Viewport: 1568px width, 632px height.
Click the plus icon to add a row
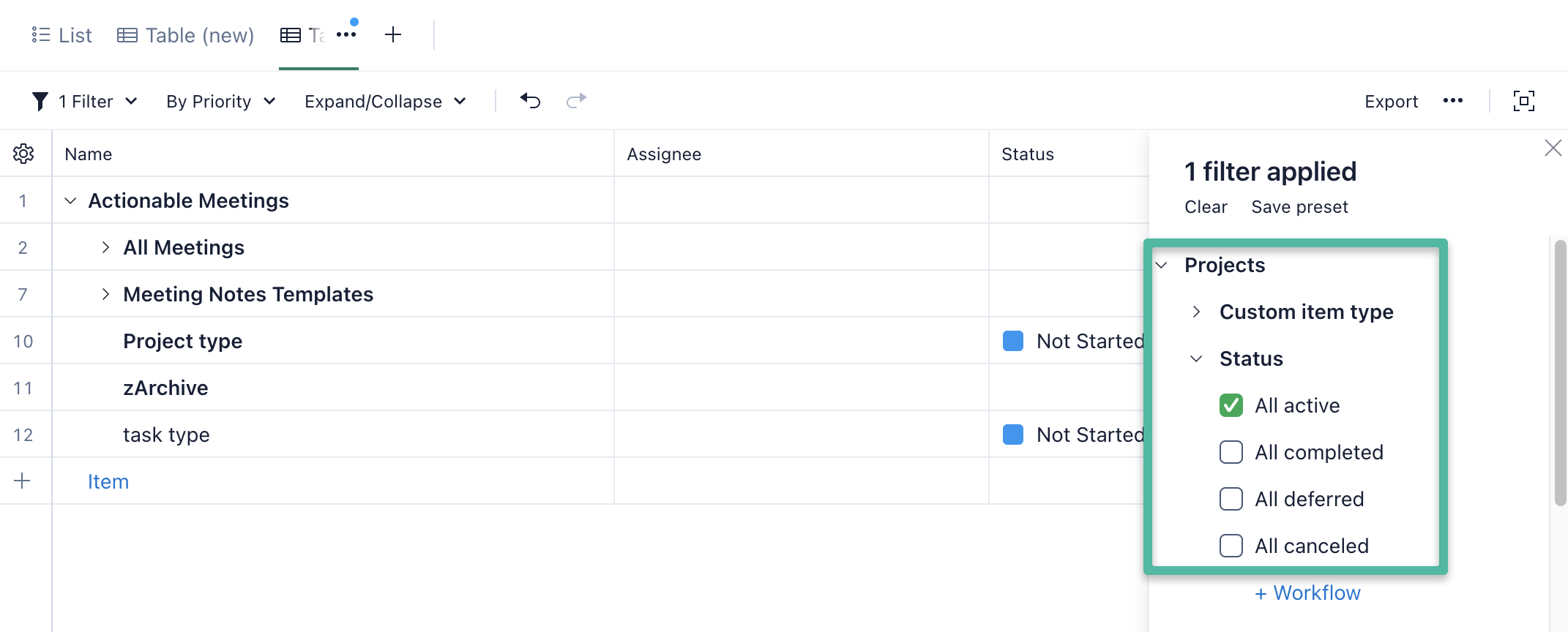pos(22,481)
